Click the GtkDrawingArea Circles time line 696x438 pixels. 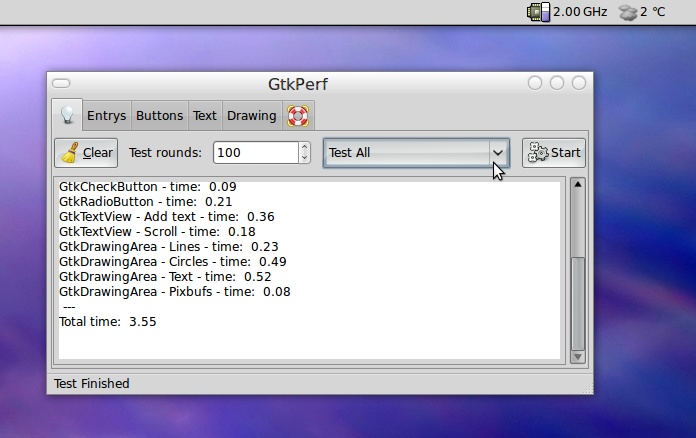[173, 262]
